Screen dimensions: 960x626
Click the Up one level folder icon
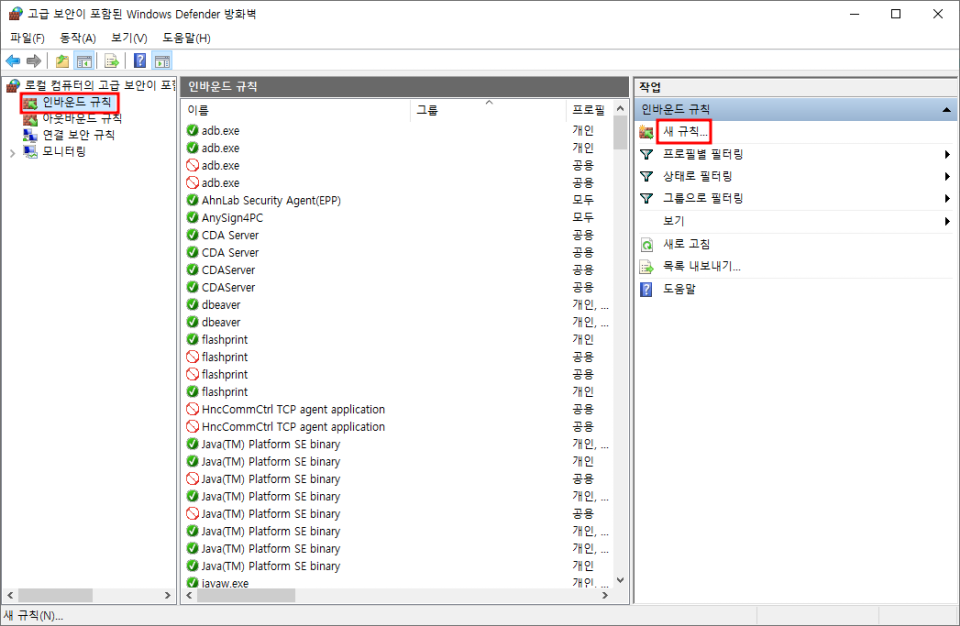click(62, 61)
